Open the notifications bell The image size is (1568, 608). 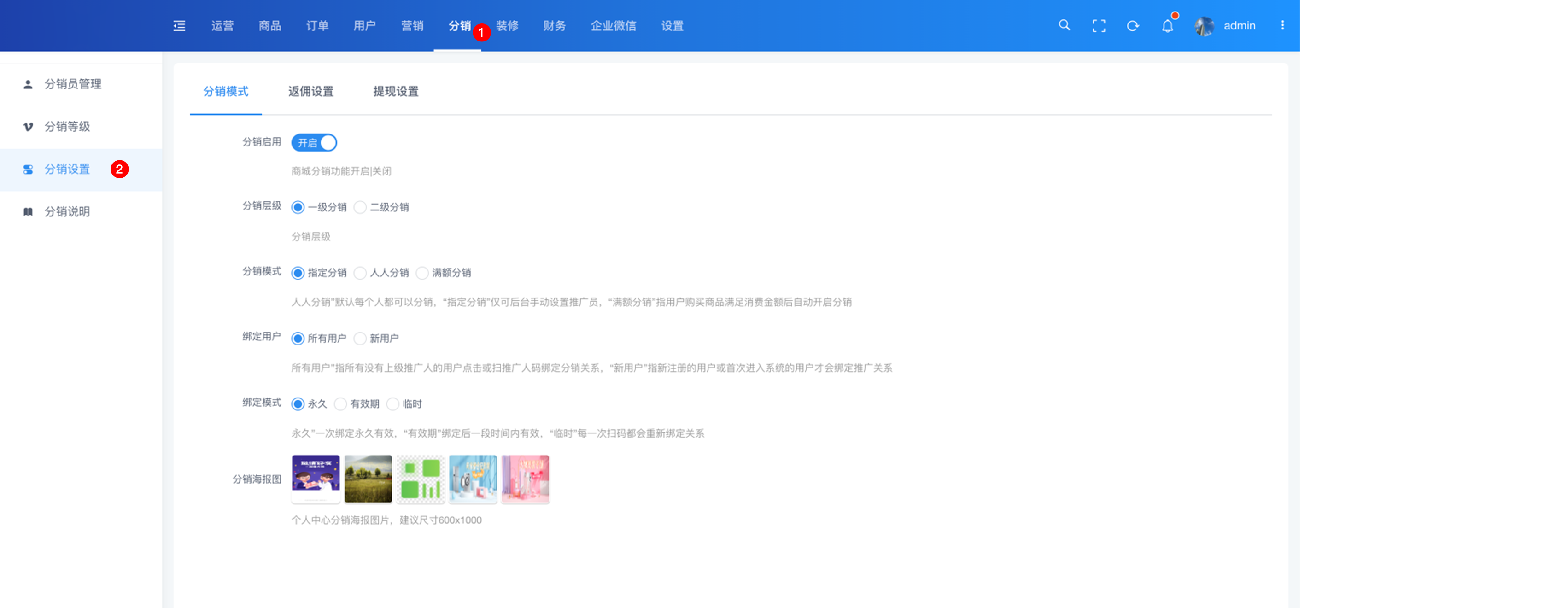1167,25
